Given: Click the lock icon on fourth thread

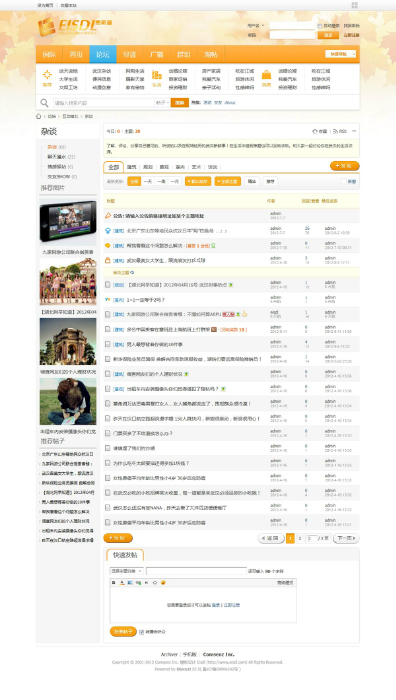Looking at the screenshot, I should 108,260.
